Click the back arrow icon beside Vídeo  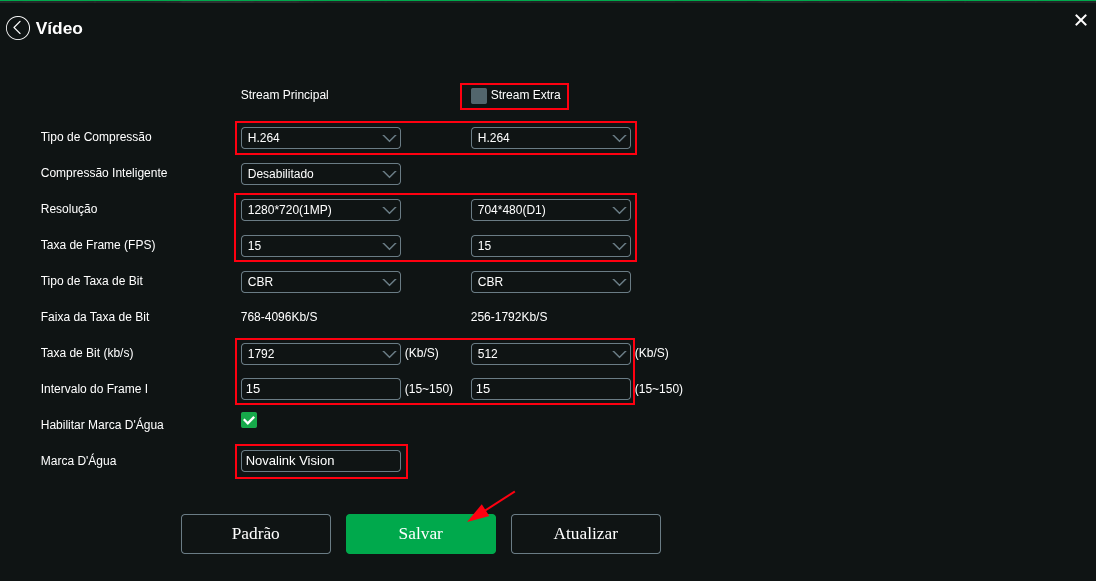click(x=18, y=28)
